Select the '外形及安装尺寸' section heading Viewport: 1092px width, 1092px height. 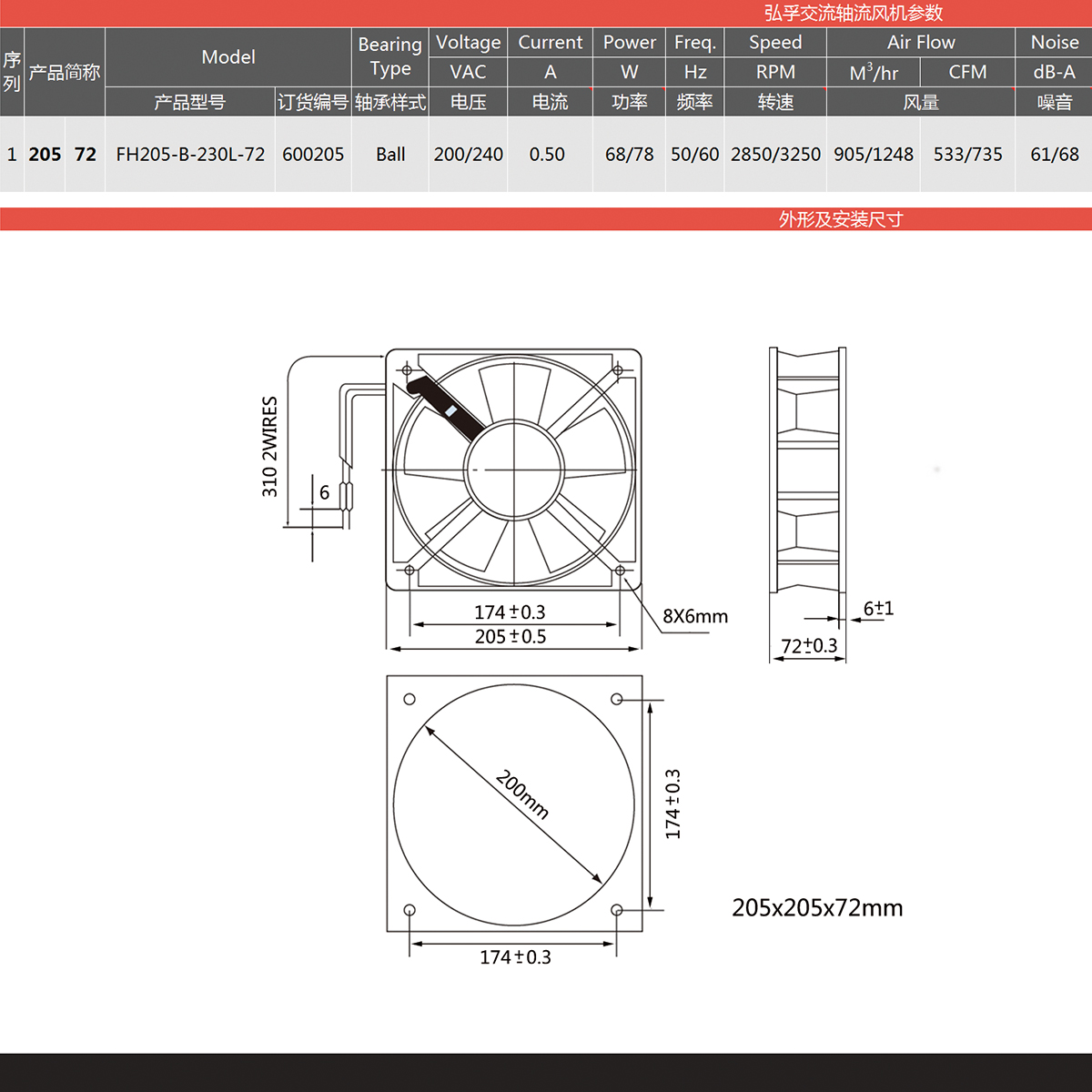840,219
